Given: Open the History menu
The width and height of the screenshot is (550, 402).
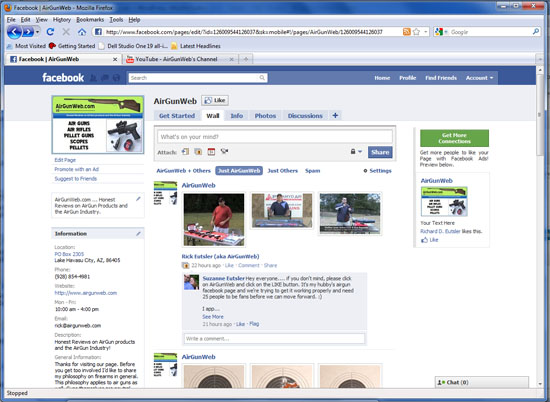Looking at the screenshot, I should 62,20.
